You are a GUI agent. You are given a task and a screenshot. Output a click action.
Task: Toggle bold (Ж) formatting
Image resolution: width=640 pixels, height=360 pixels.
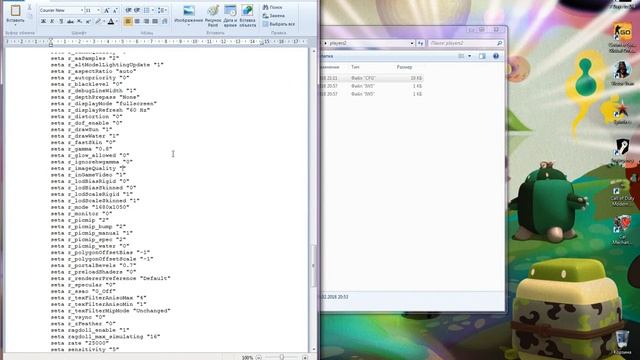(x=43, y=21)
